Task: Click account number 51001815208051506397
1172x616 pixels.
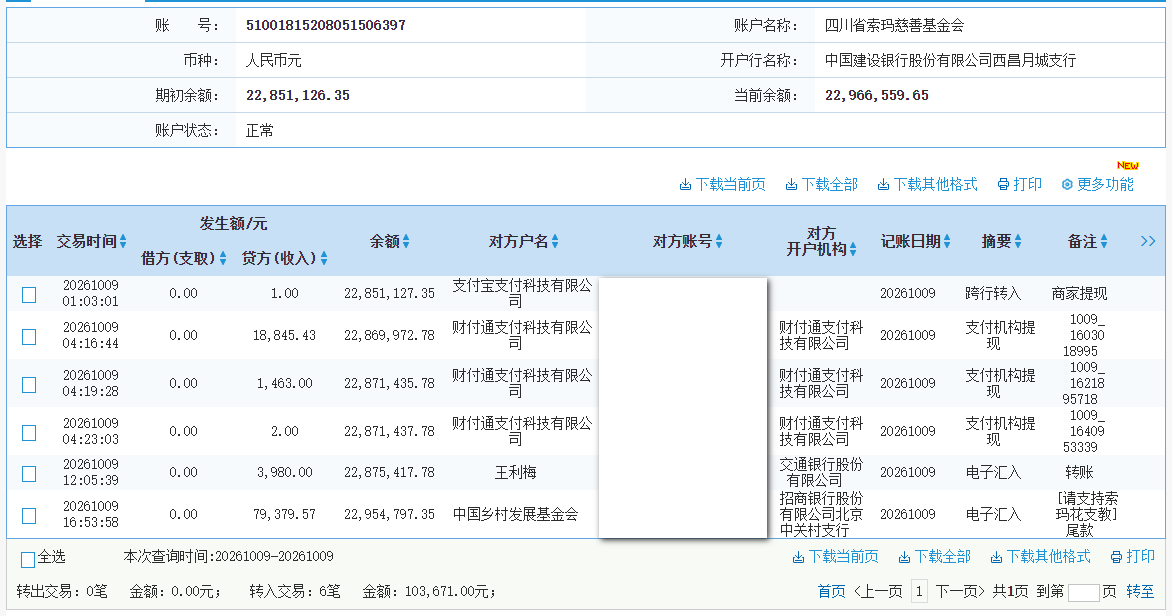Action: point(326,25)
